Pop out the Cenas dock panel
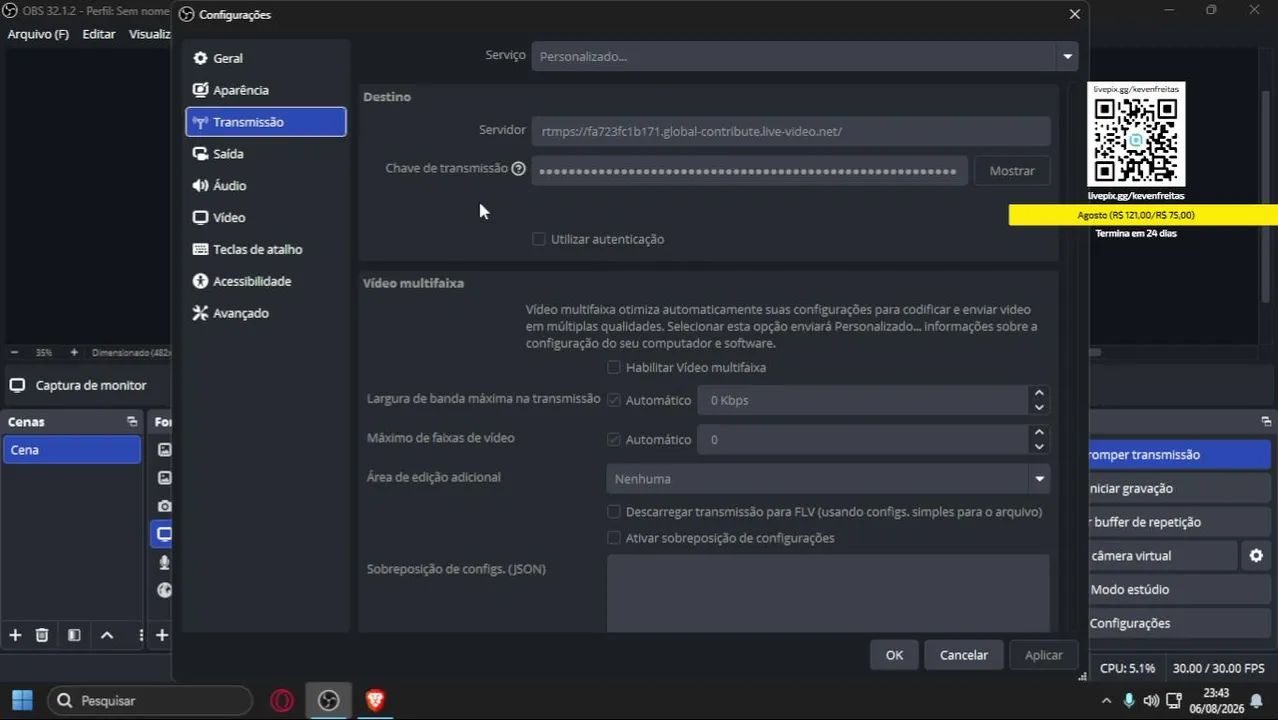Image resolution: width=1278 pixels, height=720 pixels. (x=131, y=422)
